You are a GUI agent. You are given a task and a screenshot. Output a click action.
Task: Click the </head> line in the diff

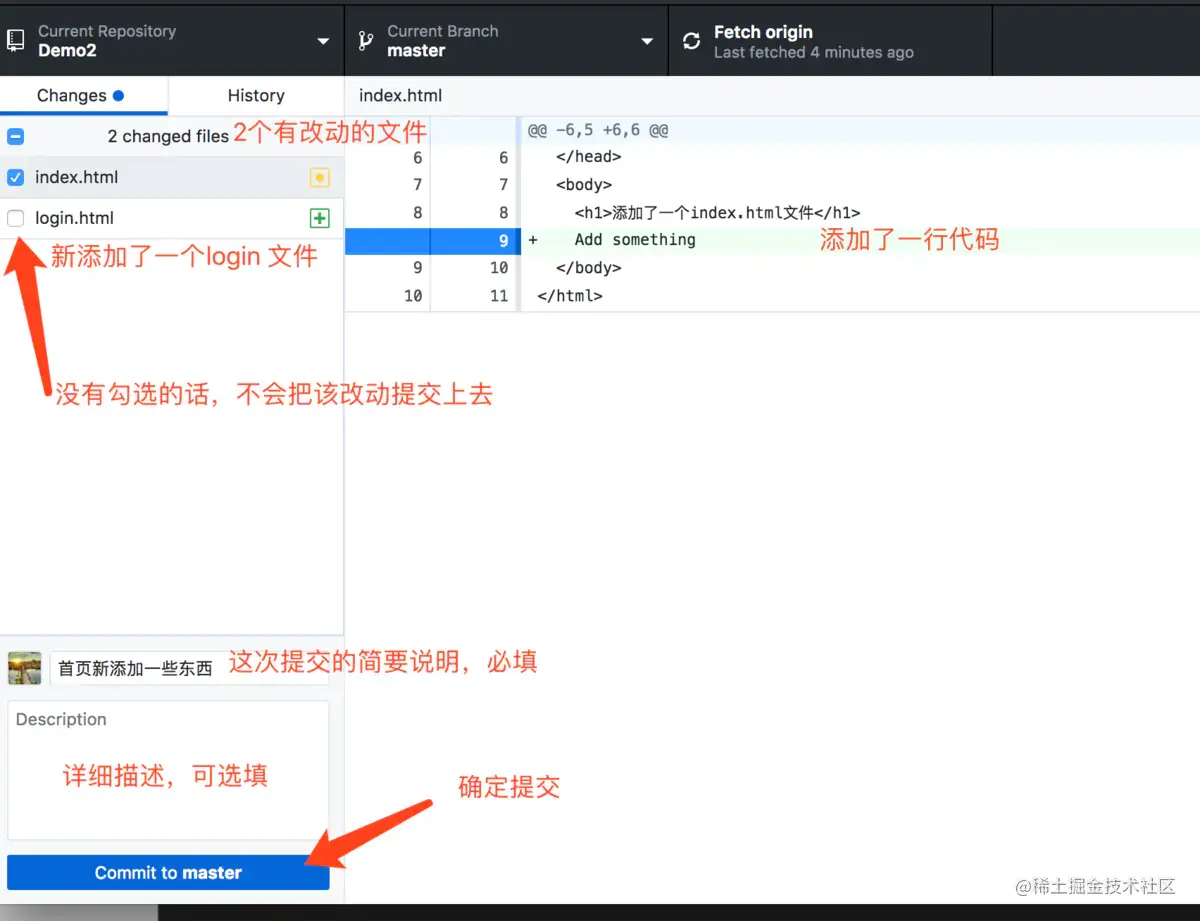pyautogui.click(x=589, y=157)
